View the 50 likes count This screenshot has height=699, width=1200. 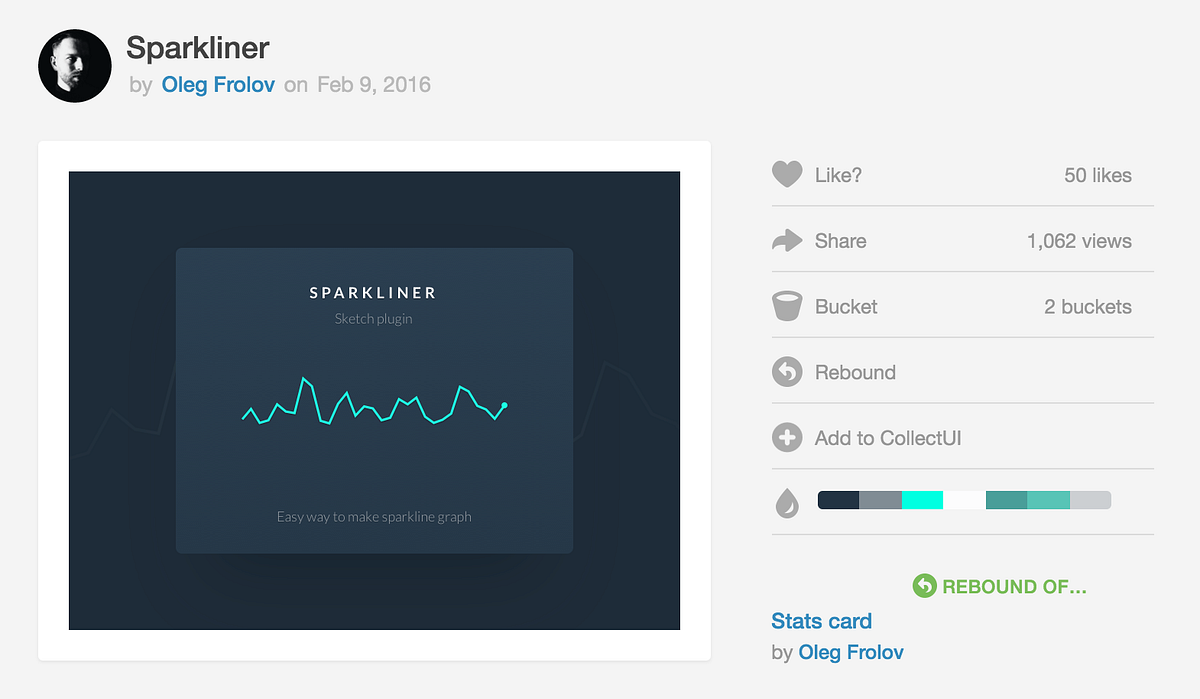(1098, 175)
